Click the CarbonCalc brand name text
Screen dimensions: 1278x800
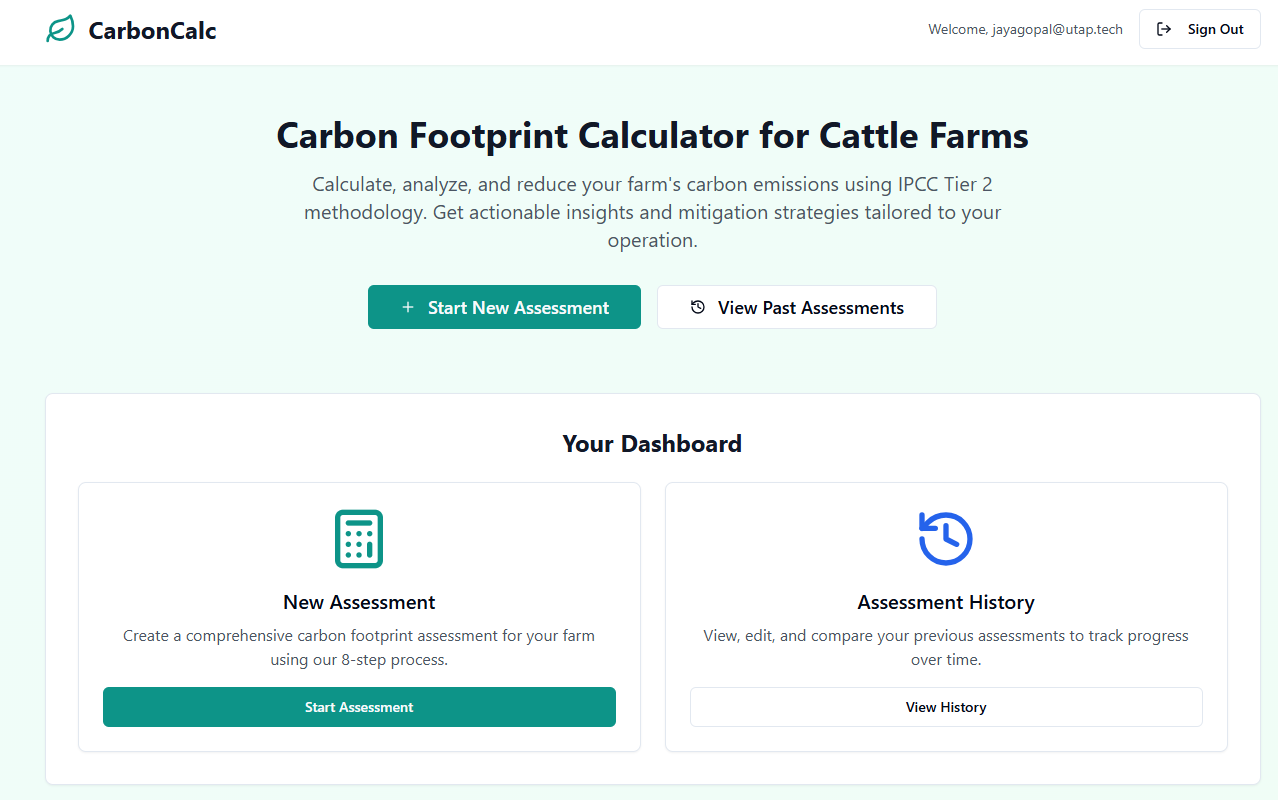click(x=152, y=31)
